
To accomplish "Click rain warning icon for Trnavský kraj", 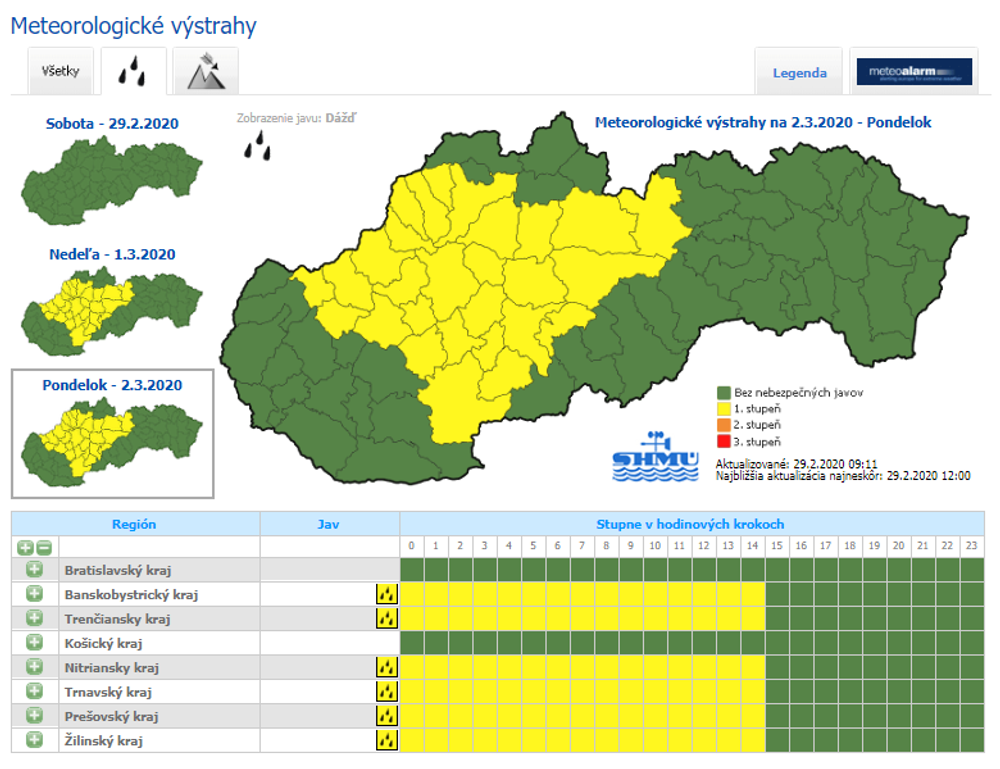I will [386, 692].
